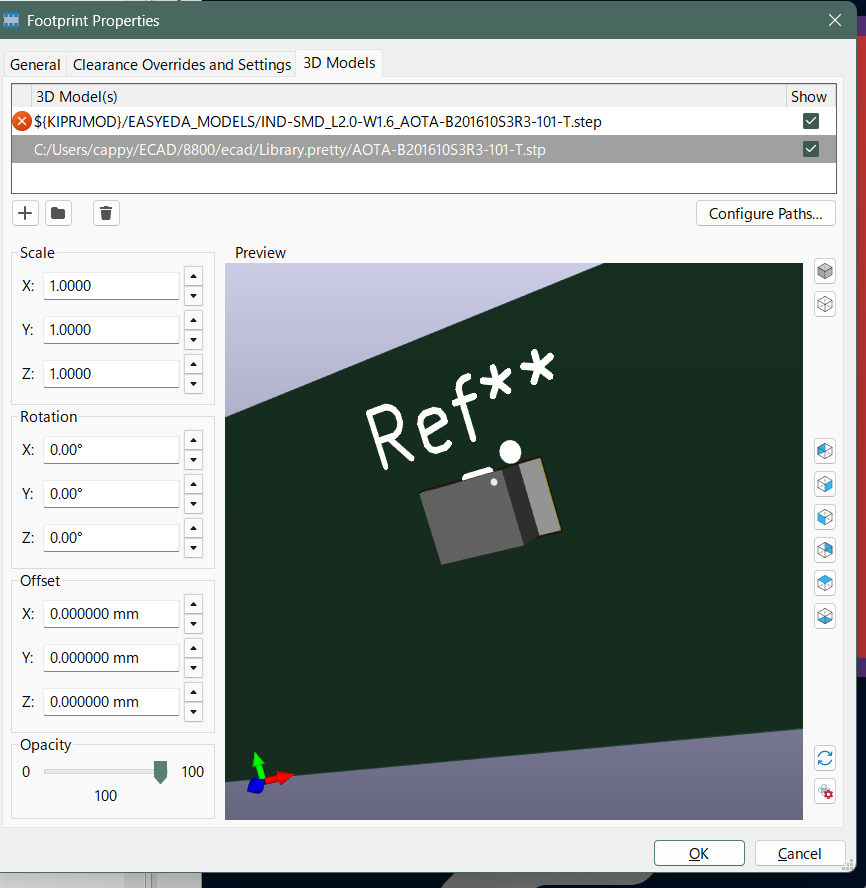
Task: Click the Offset Z input field
Action: pos(111,702)
